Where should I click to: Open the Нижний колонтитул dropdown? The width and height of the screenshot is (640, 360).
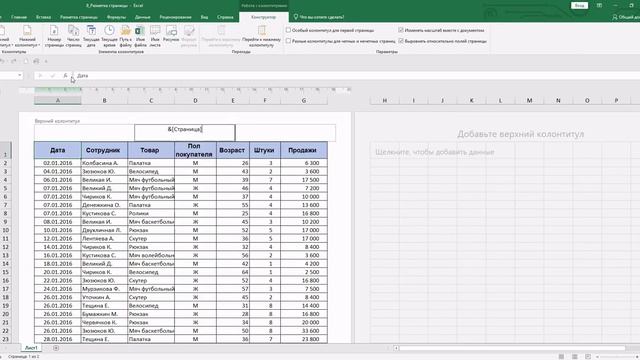point(28,36)
